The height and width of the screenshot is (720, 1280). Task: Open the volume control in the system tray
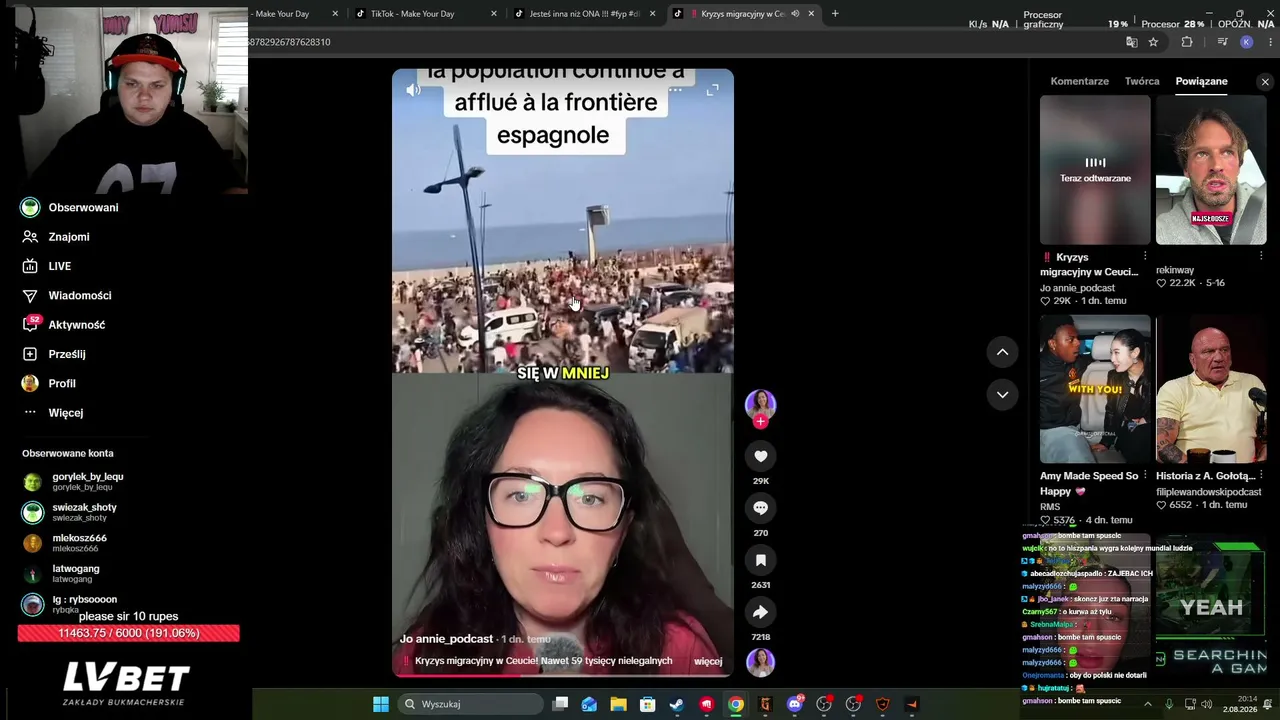1207,704
